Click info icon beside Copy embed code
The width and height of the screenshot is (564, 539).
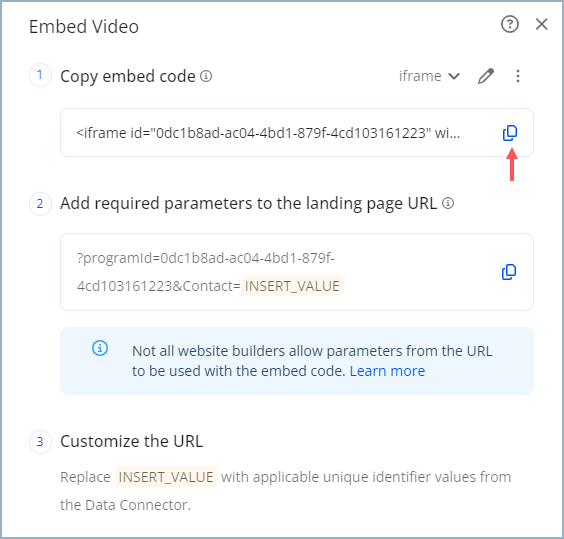click(x=206, y=76)
